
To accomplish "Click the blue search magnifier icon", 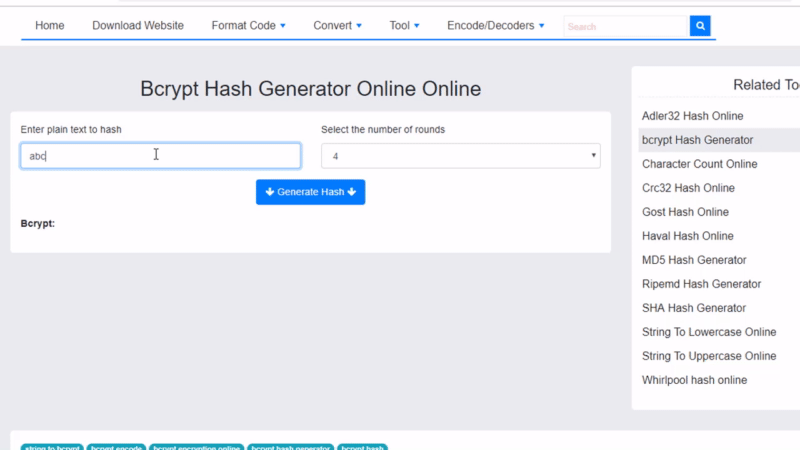I will [x=700, y=26].
